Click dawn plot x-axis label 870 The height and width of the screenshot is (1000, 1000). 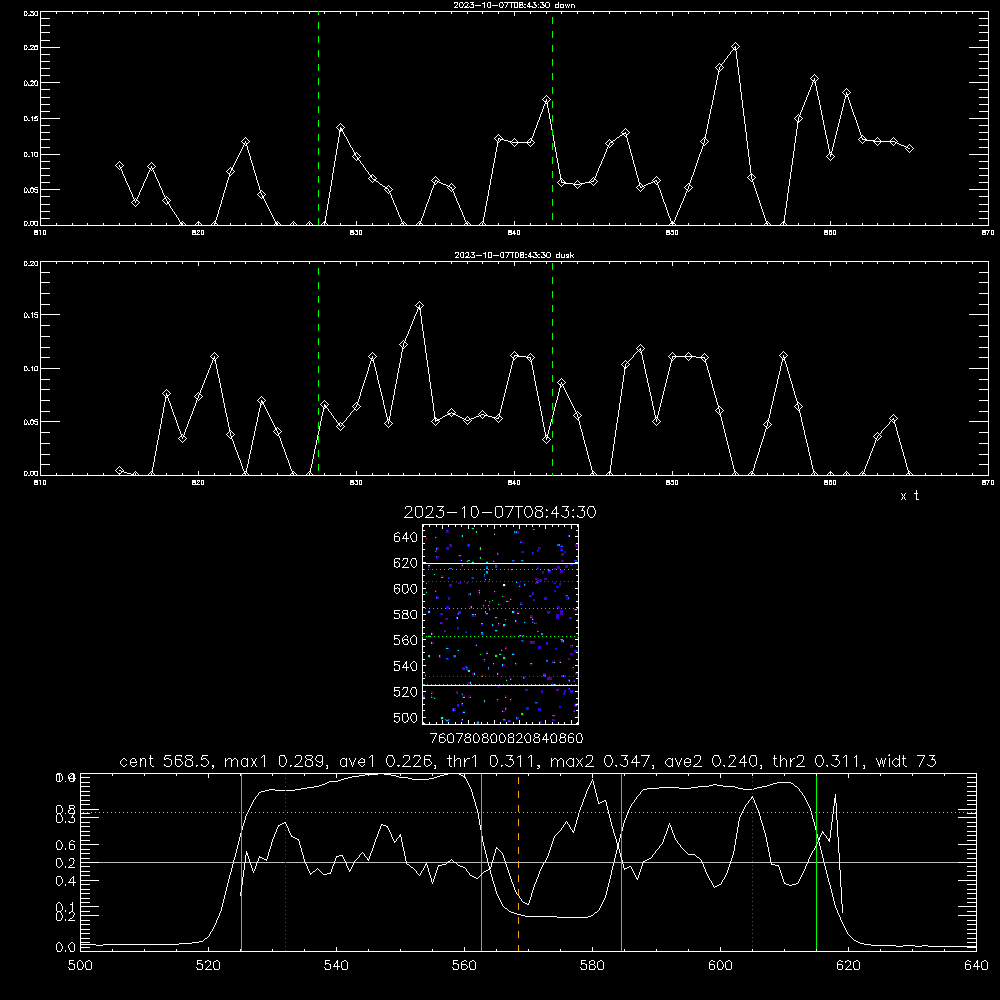click(987, 233)
